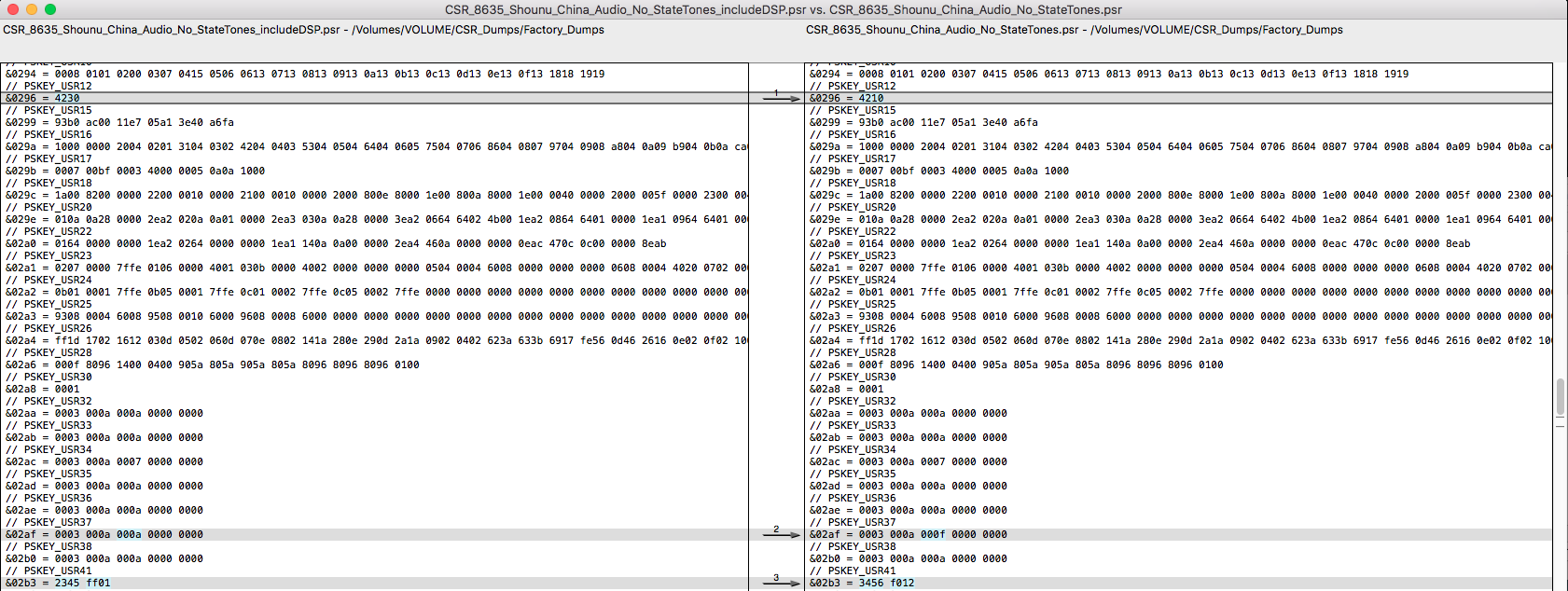
Task: Click difference arrow number 1
Action: pos(781,97)
